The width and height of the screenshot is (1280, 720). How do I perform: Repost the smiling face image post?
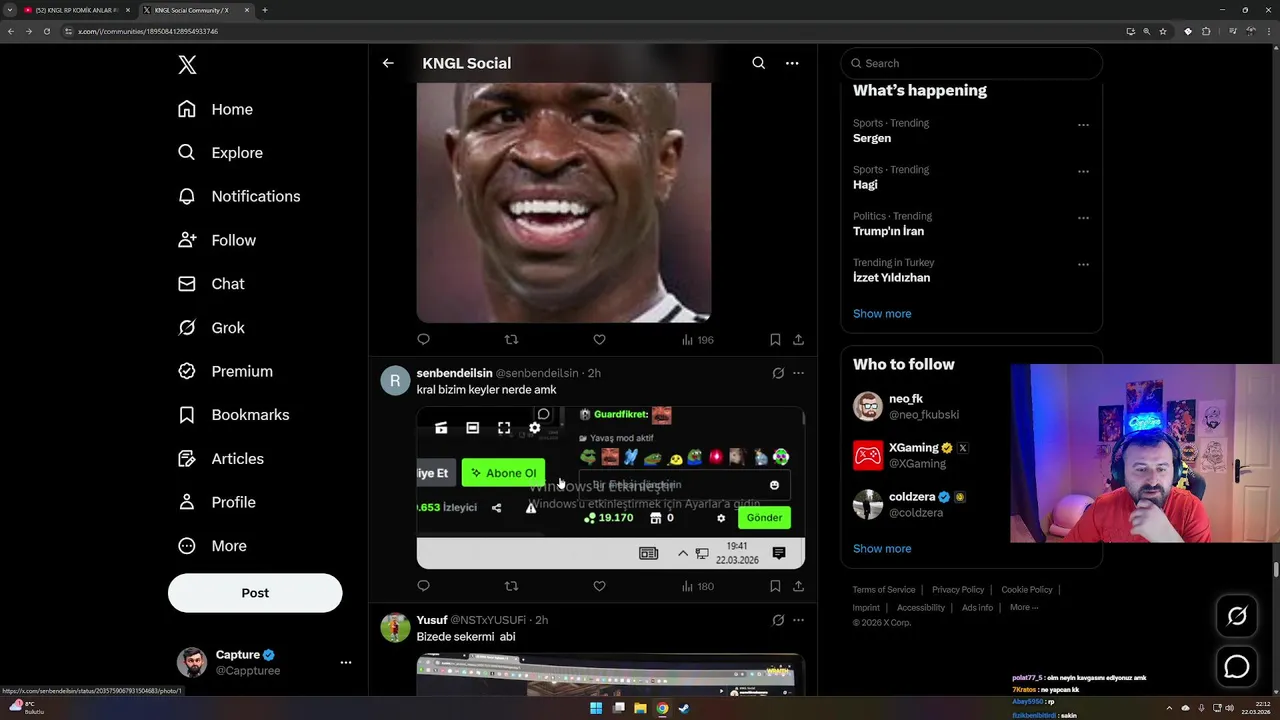tap(511, 340)
